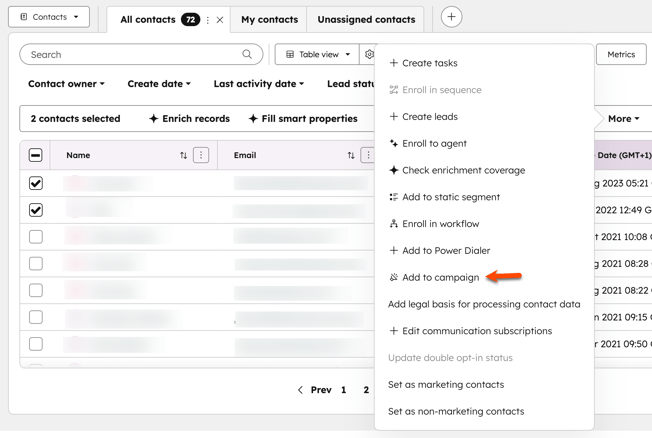Close the All contacts tab

click(x=220, y=20)
